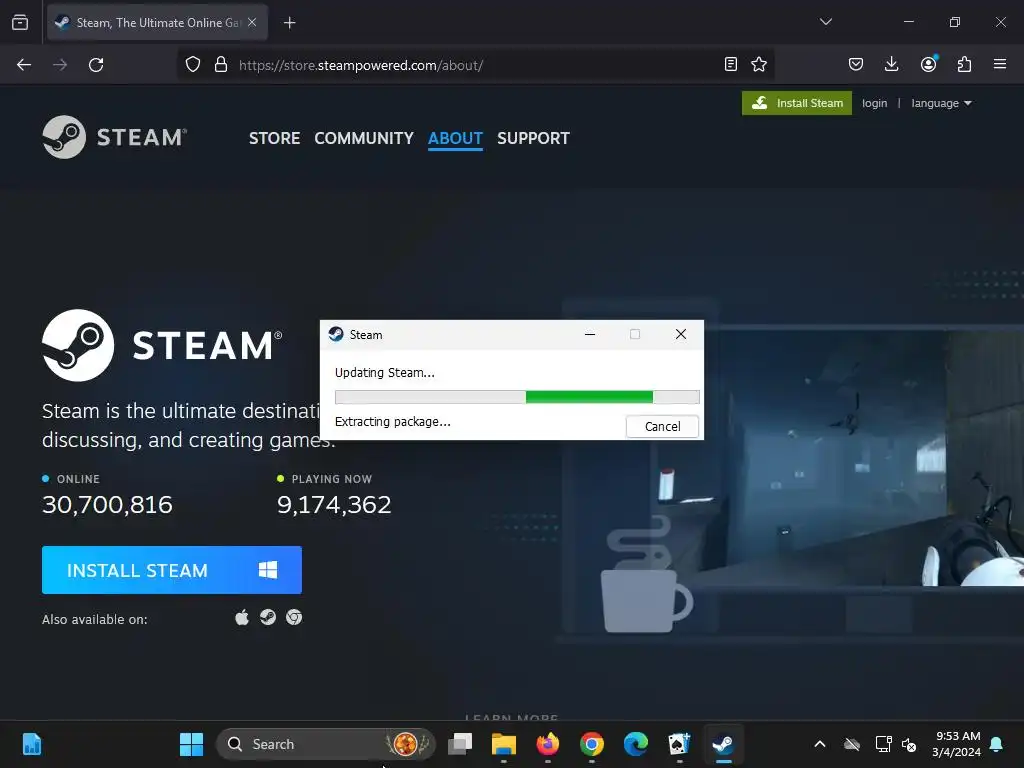View site security padlock info

coord(221,65)
